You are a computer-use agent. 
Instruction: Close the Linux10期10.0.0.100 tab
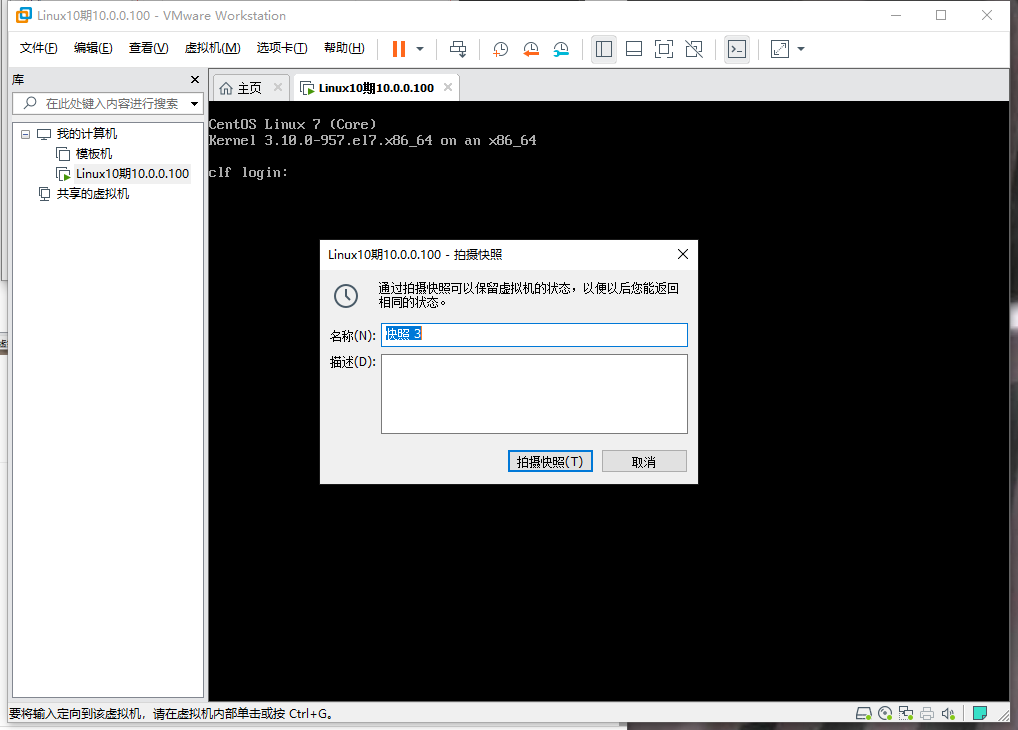[x=448, y=87]
